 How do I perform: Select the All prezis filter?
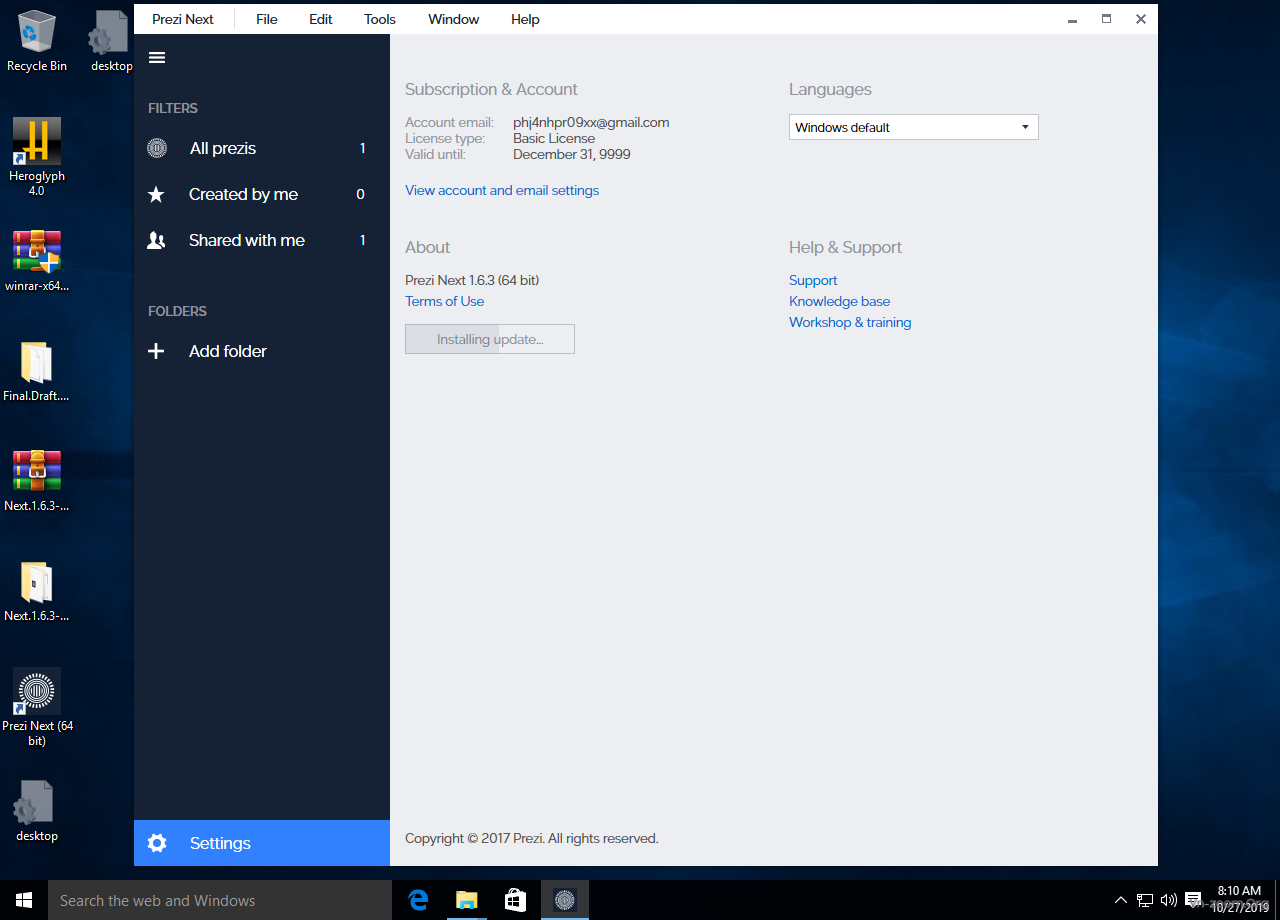click(261, 148)
